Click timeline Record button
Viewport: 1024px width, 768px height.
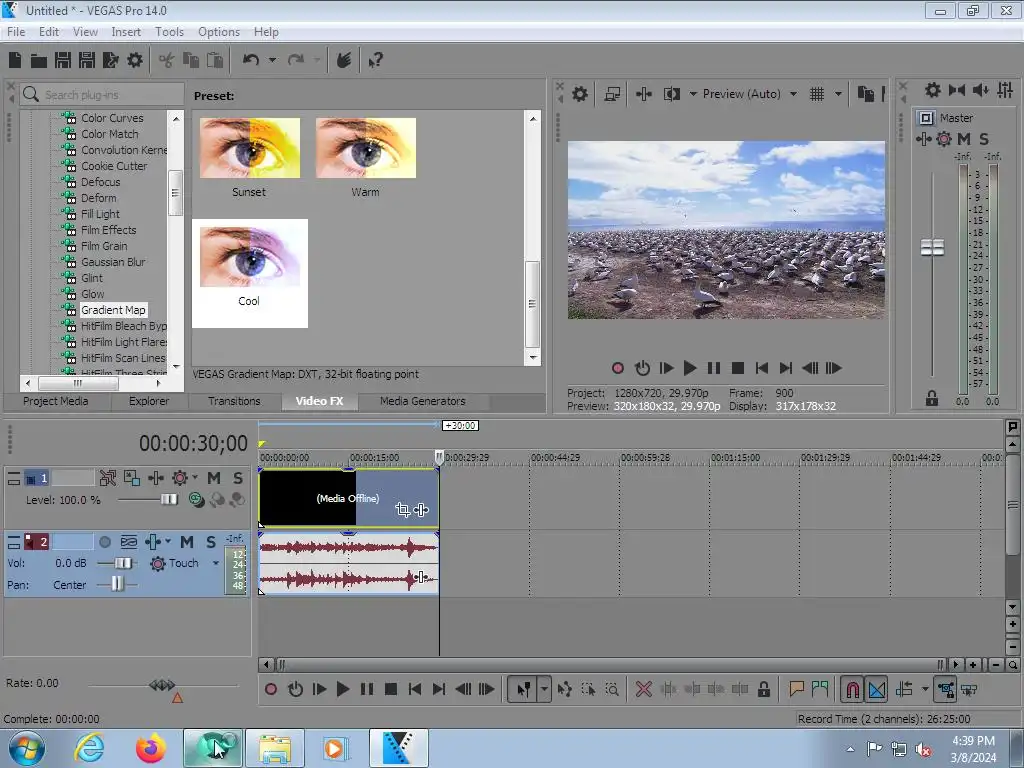pos(270,689)
